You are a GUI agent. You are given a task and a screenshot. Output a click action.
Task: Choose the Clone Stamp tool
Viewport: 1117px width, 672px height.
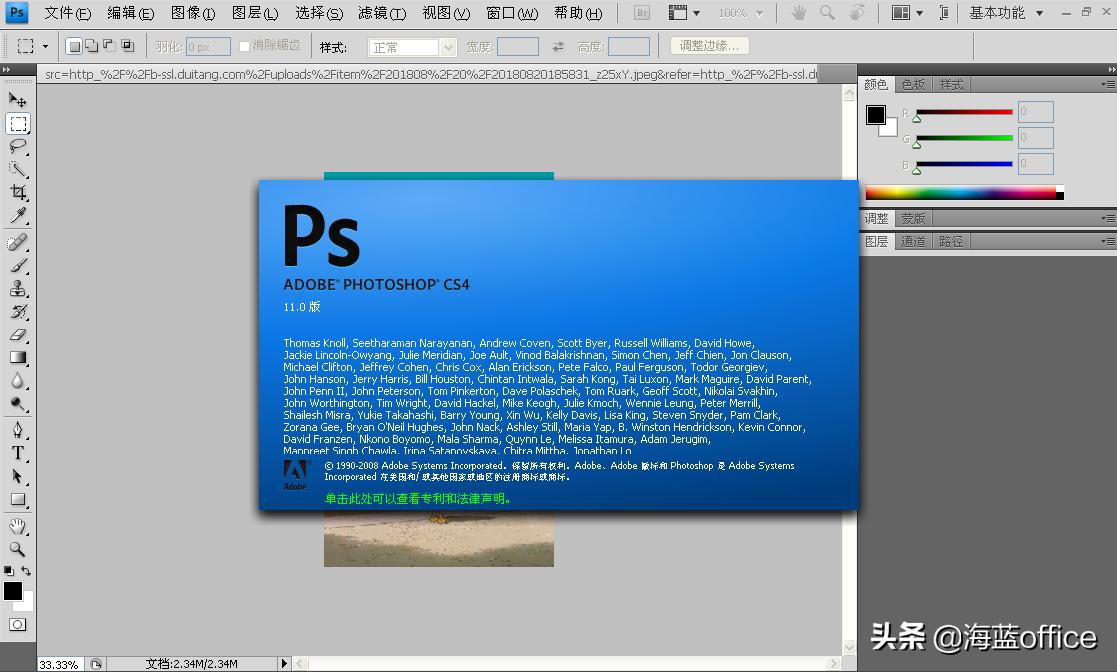click(17, 288)
